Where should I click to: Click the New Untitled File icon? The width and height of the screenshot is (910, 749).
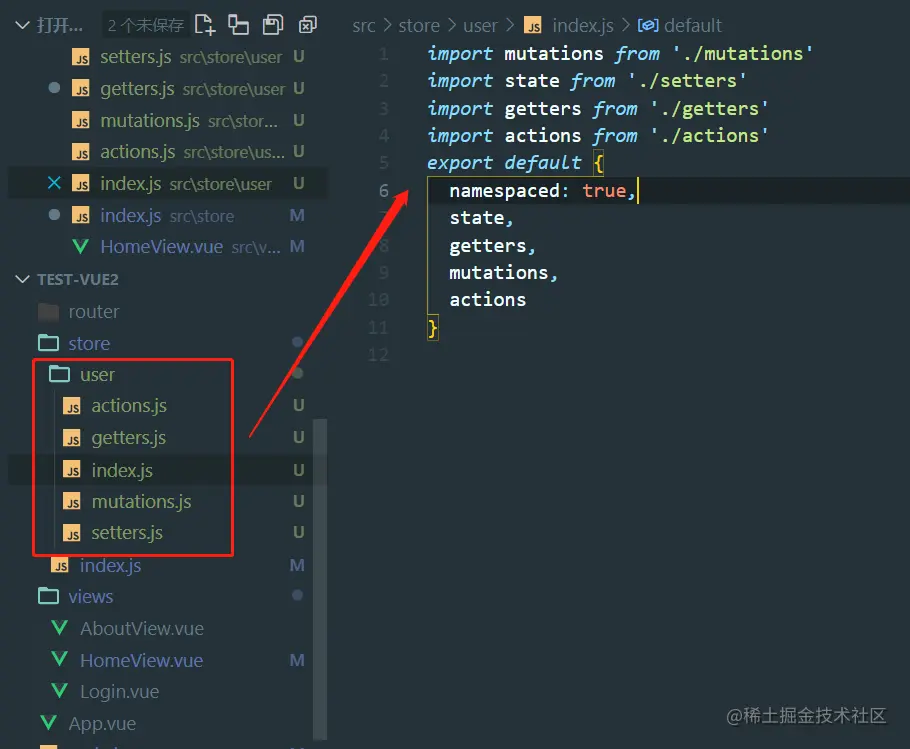click(x=205, y=25)
